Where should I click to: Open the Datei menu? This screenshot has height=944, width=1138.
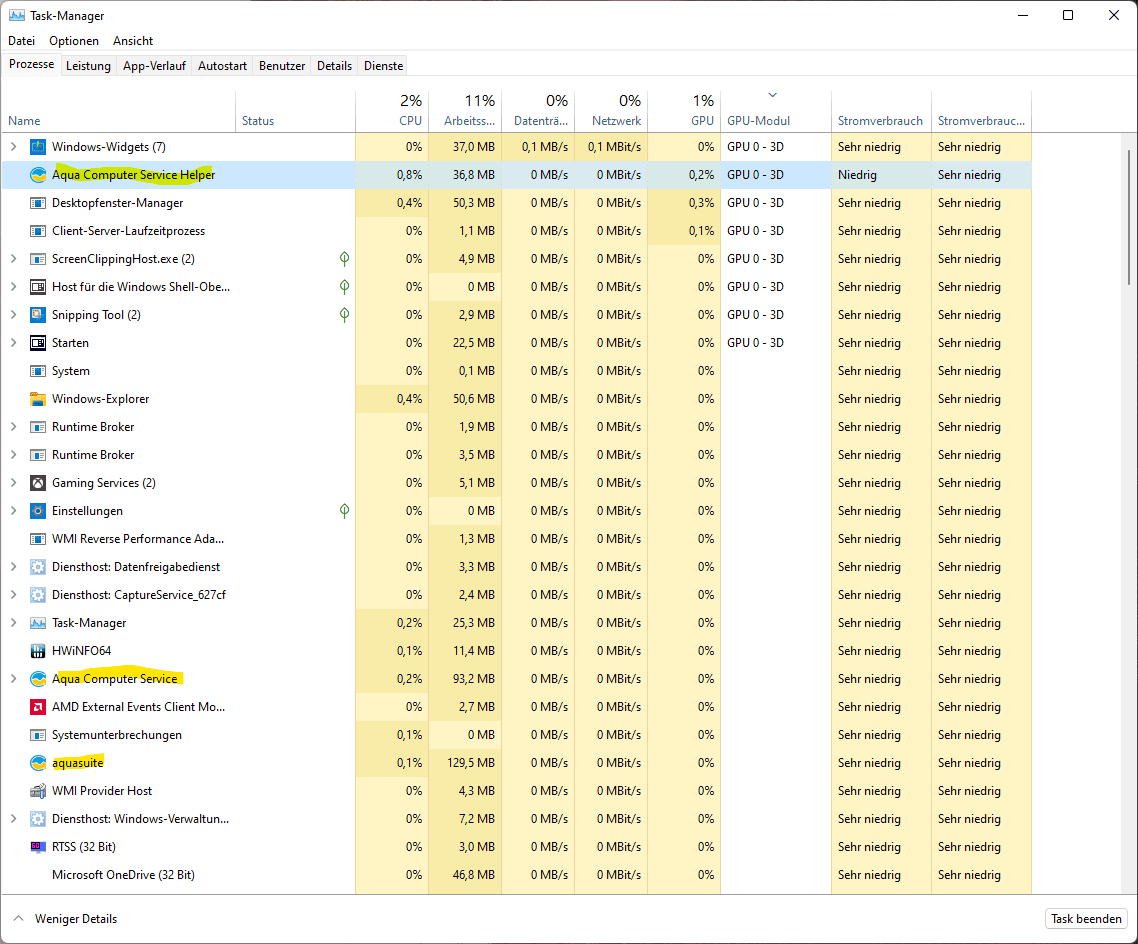(x=22, y=41)
